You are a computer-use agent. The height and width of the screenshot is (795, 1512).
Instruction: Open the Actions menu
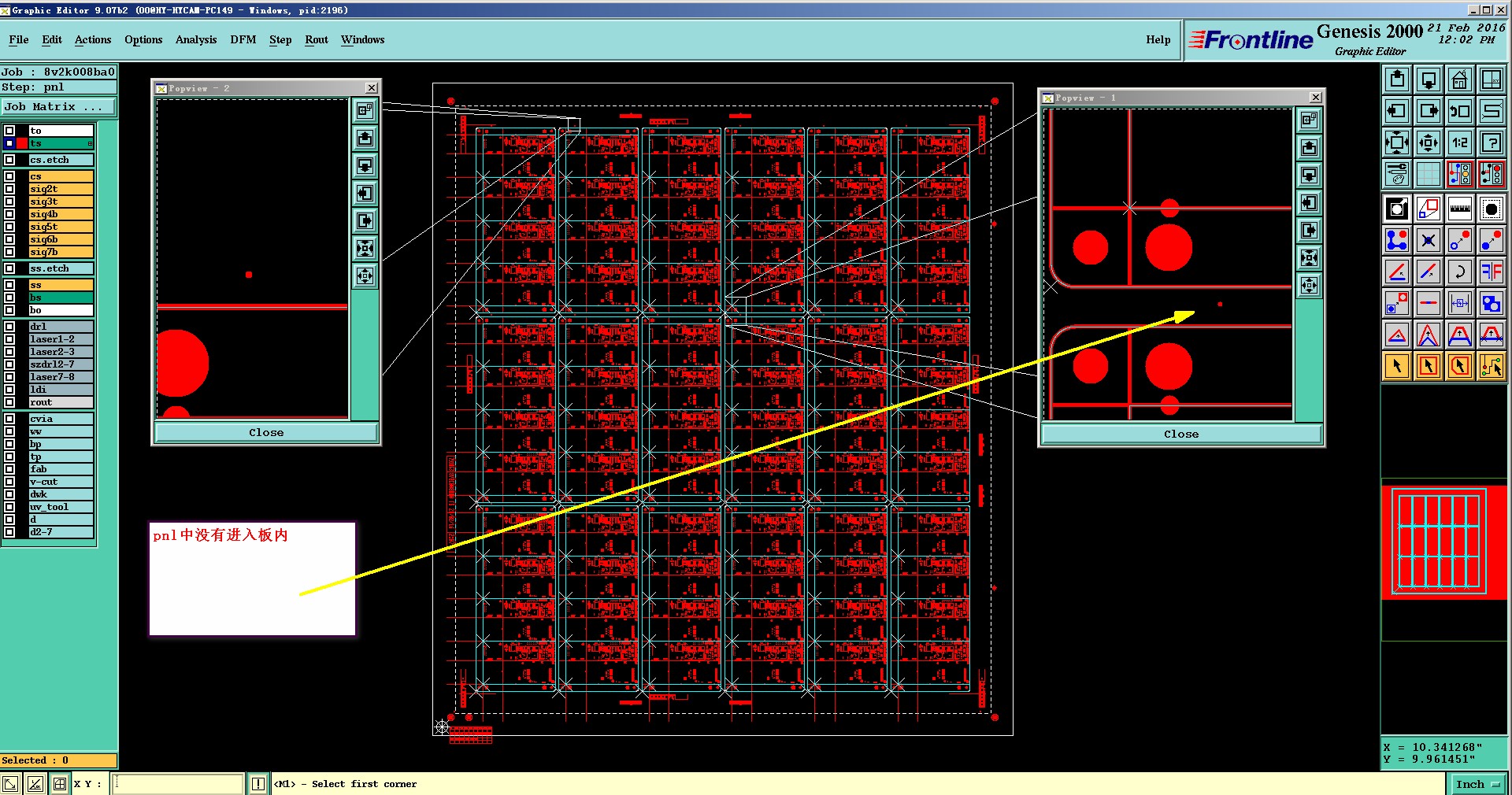coord(93,39)
